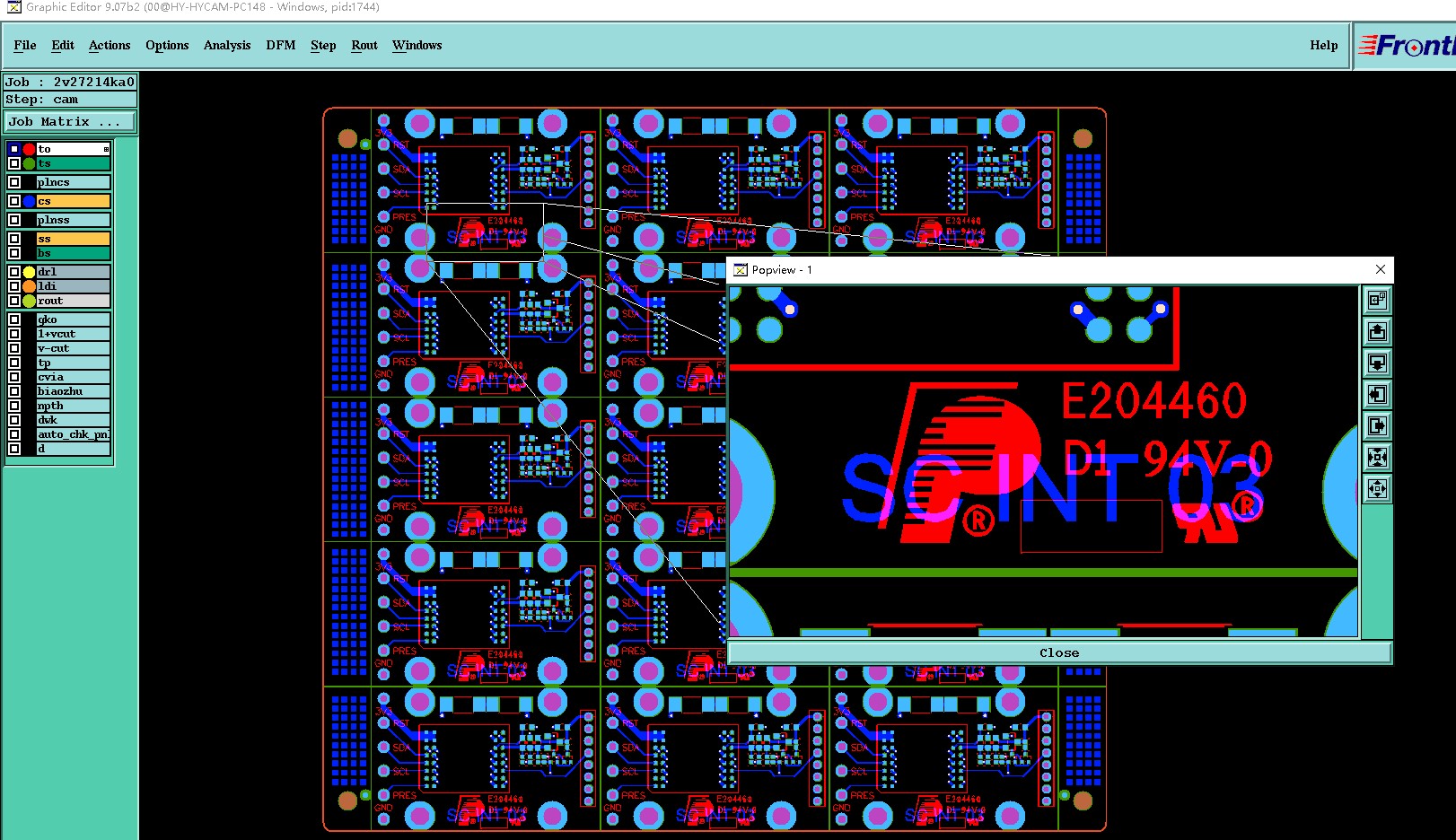Toggle visibility checkbox of 'cs' layer
Screen dimensions: 1456x840
(x=14, y=201)
